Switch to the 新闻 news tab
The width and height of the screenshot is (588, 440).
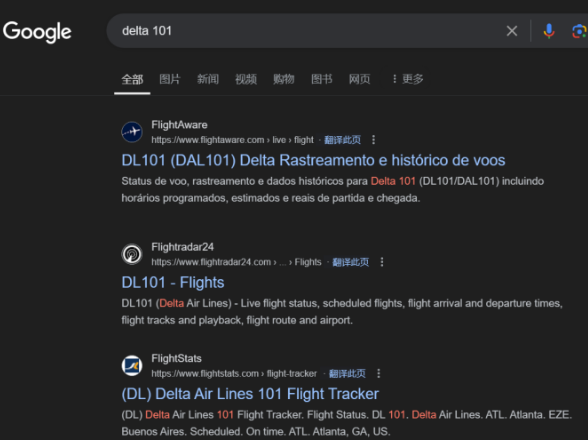208,79
